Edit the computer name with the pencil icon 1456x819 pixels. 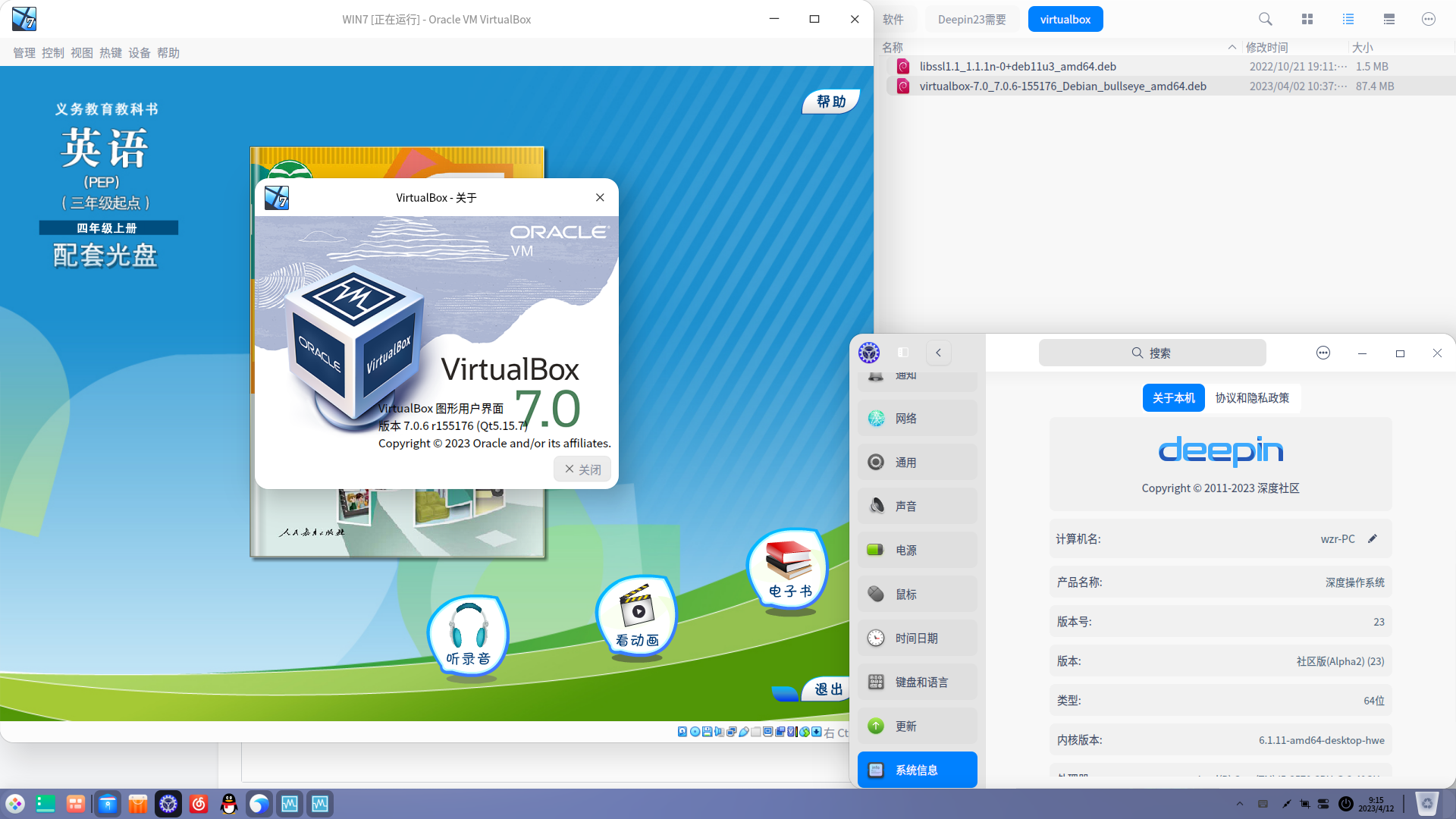pyautogui.click(x=1373, y=538)
